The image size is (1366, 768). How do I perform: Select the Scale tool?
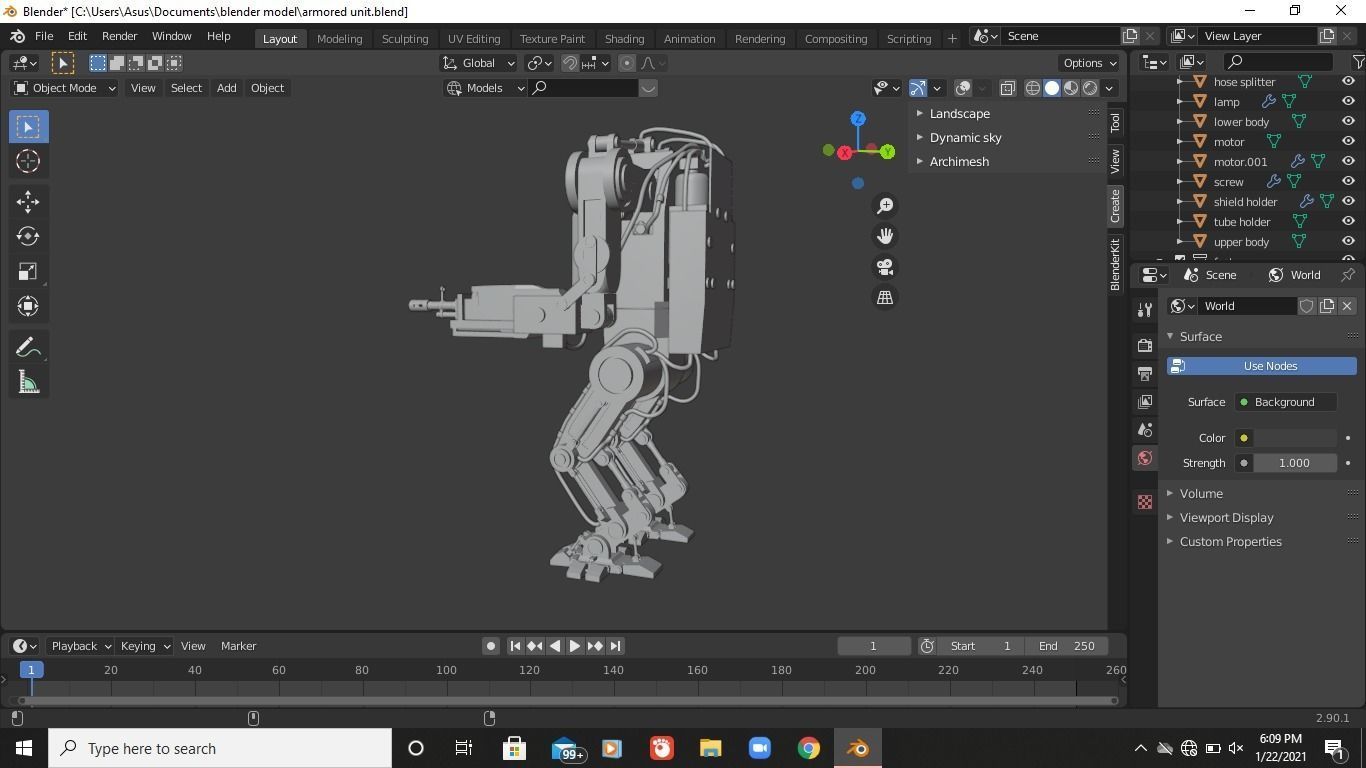pos(28,272)
